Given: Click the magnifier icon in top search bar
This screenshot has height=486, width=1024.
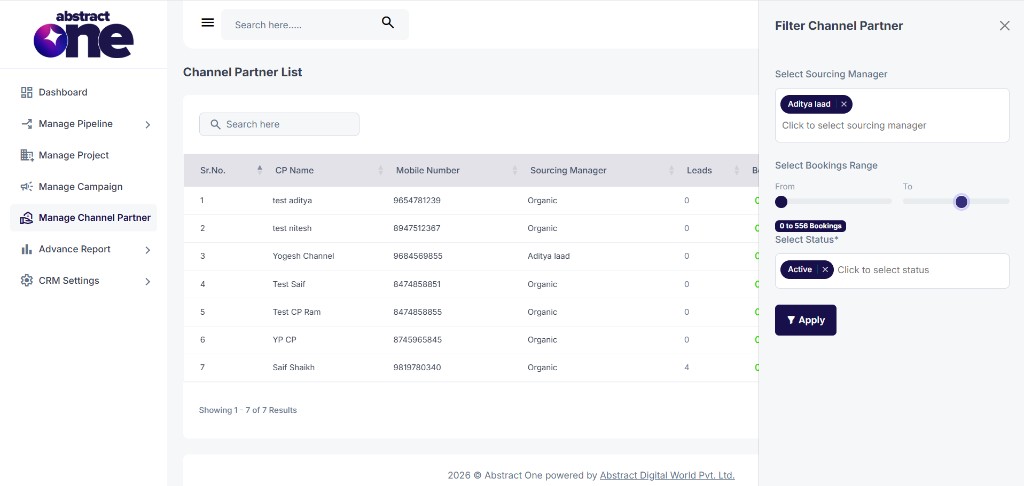Looking at the screenshot, I should tap(388, 23).
